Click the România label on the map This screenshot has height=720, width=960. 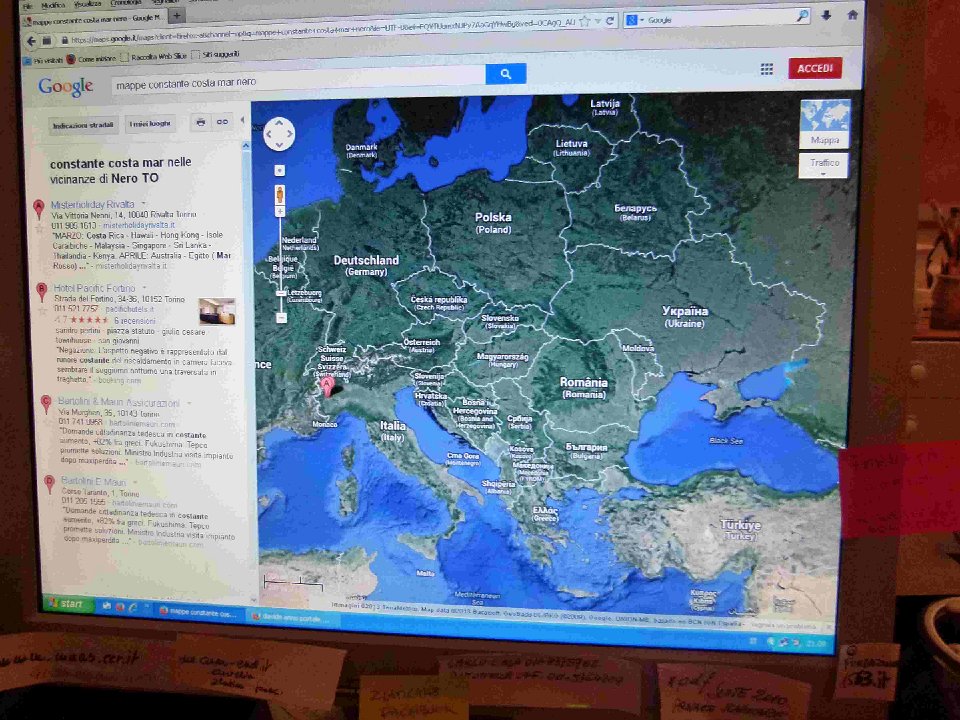(583, 383)
